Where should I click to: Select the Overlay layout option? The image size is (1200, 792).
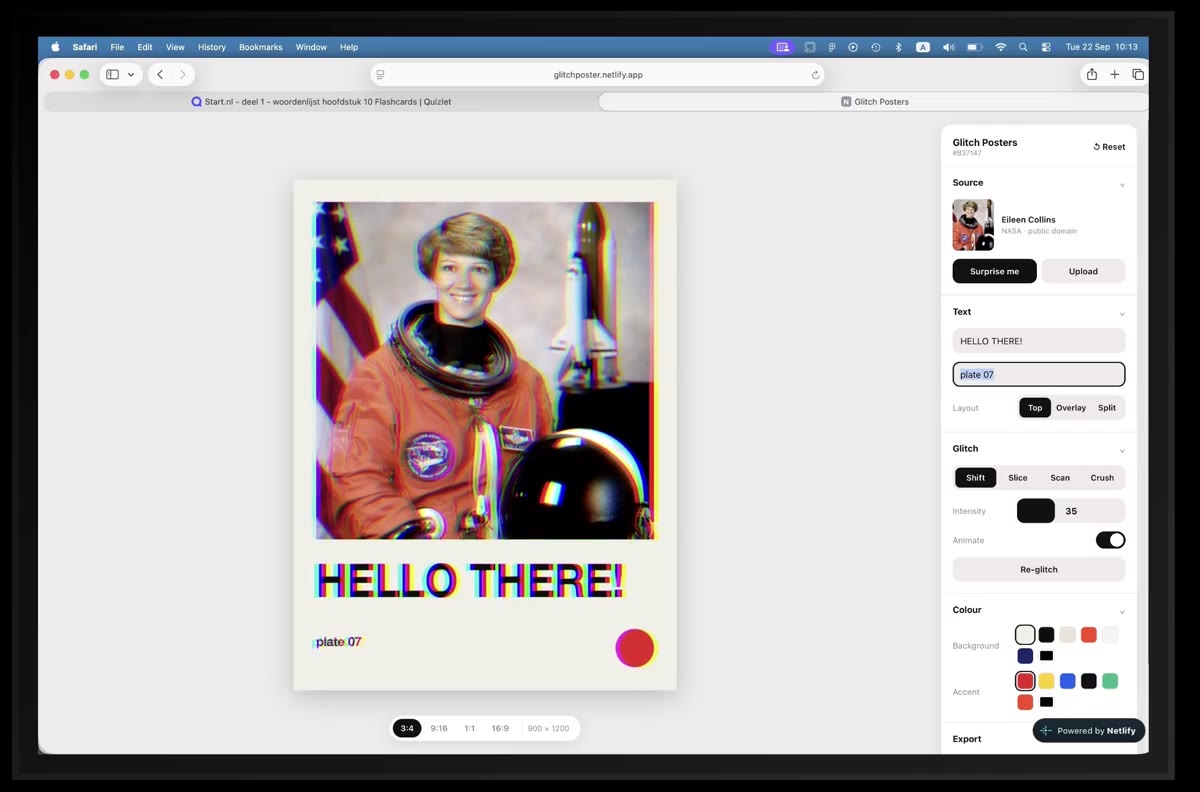[x=1071, y=408]
